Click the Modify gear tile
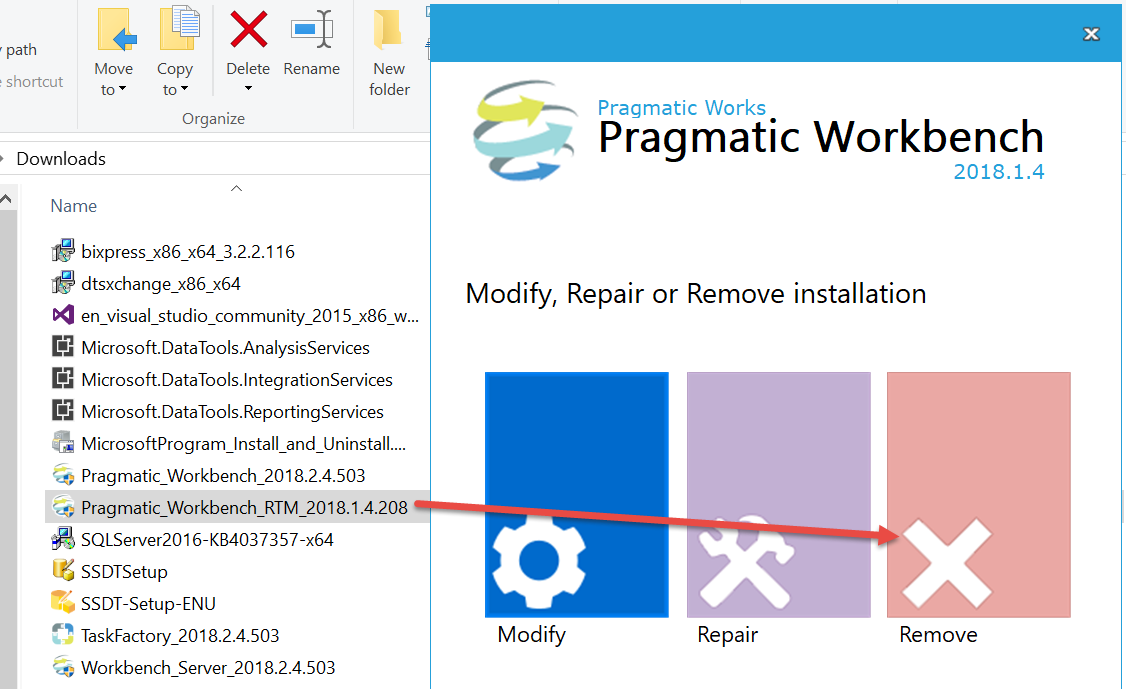The width and height of the screenshot is (1126, 689). [576, 494]
